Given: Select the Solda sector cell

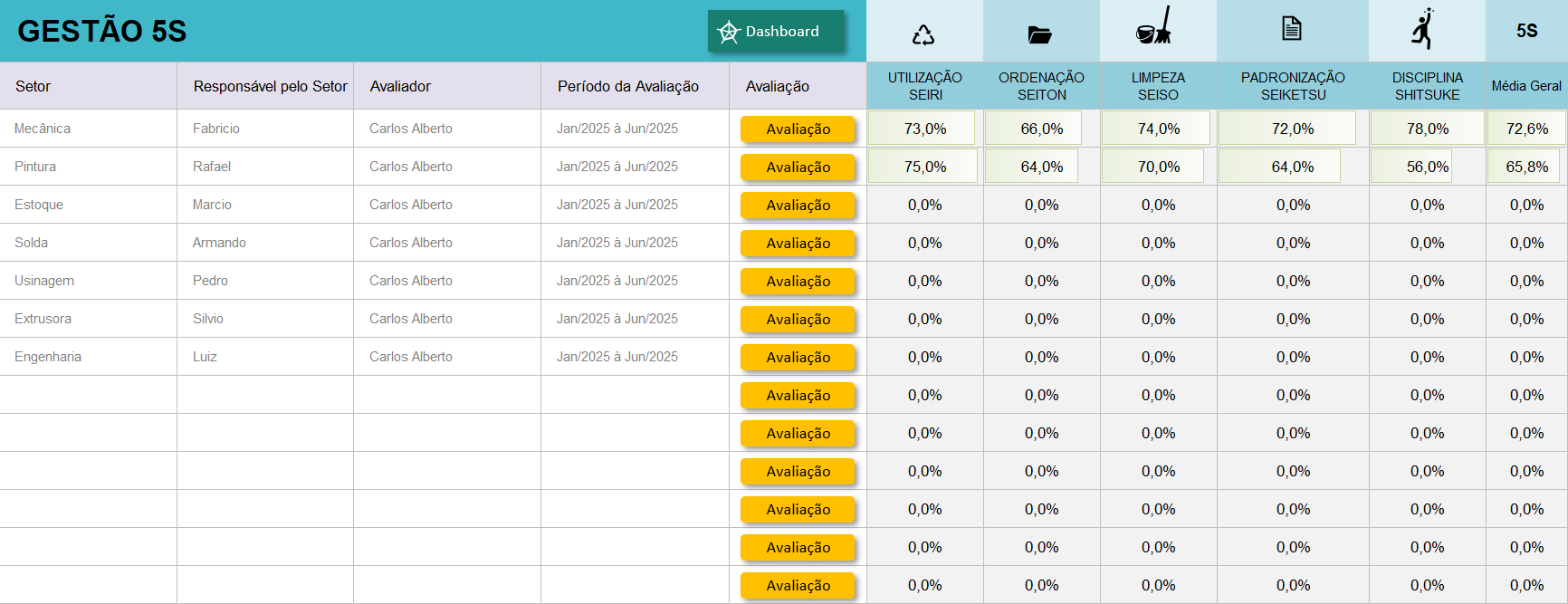Looking at the screenshot, I should pos(32,243).
